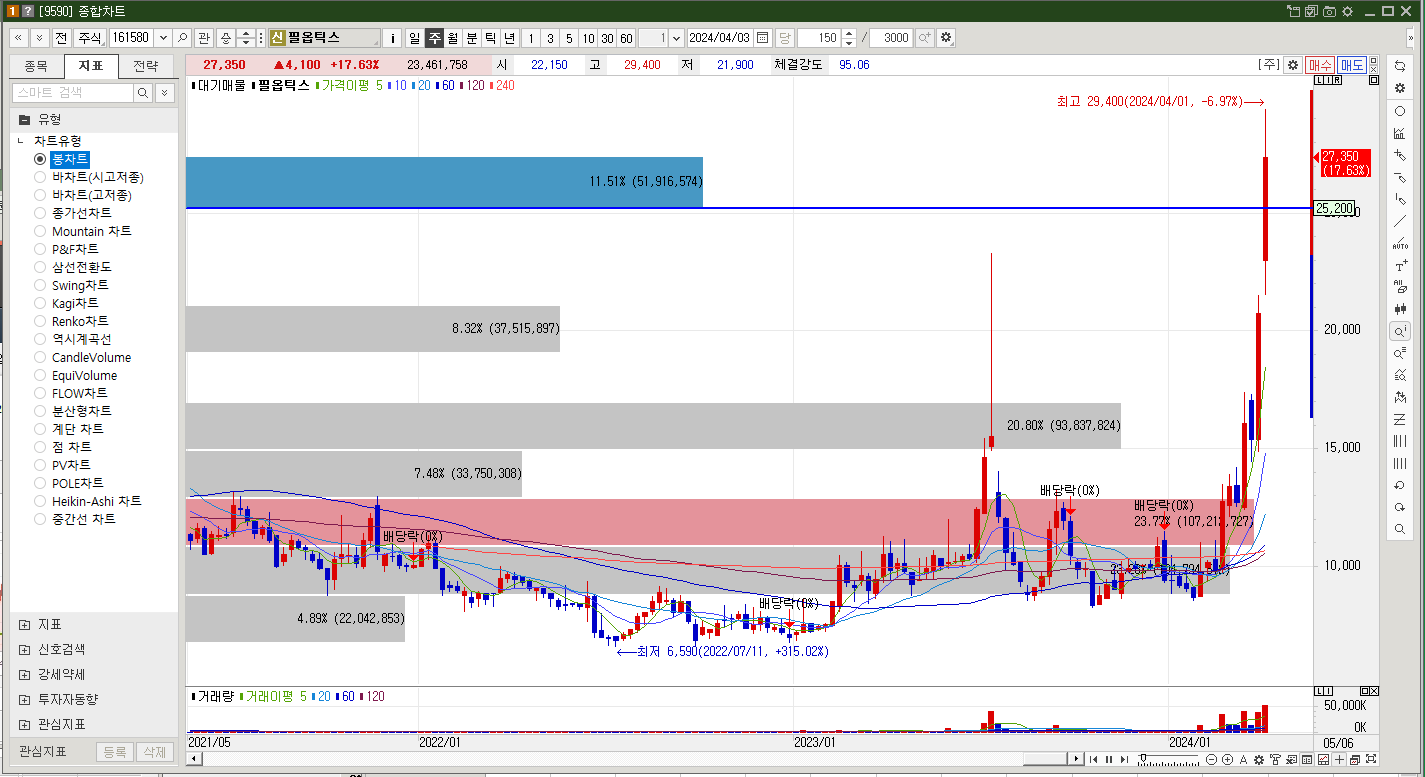The image size is (1425, 777).
Task: Select daily period 일 button
Action: (x=414, y=38)
